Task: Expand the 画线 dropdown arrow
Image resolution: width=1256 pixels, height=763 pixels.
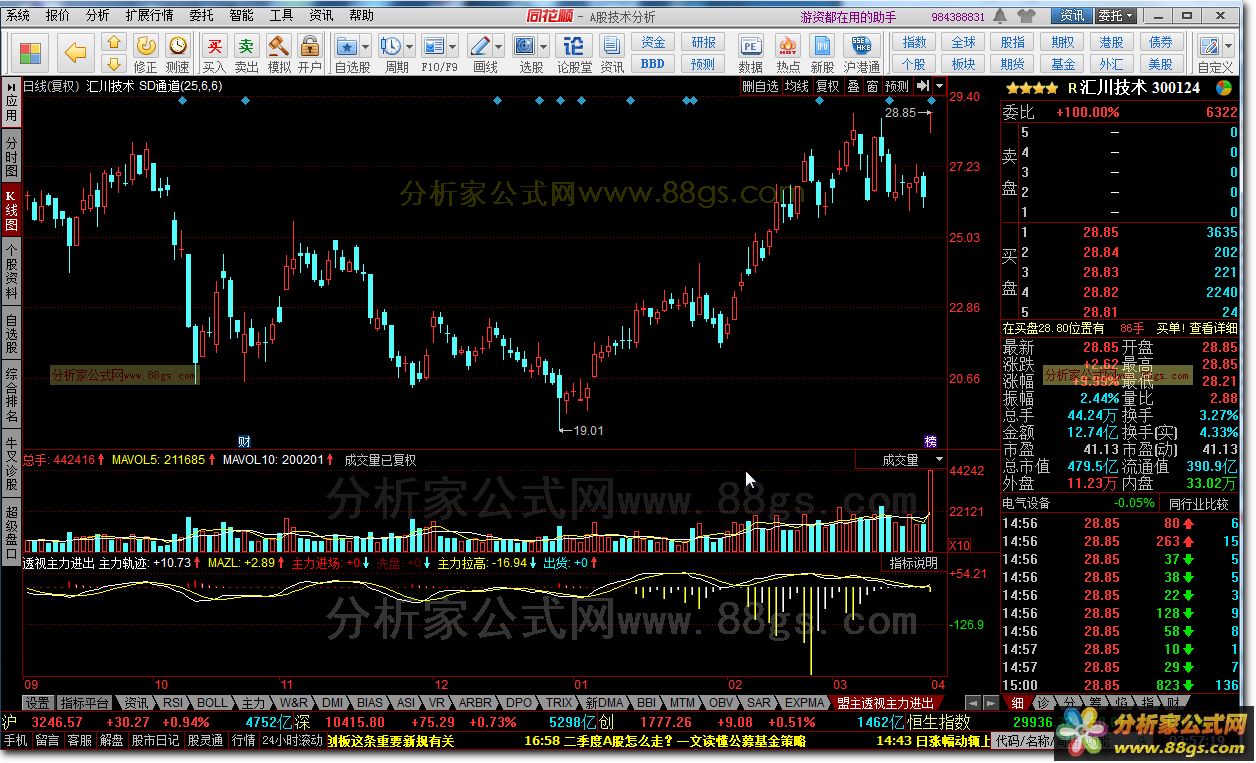Action: click(x=499, y=47)
